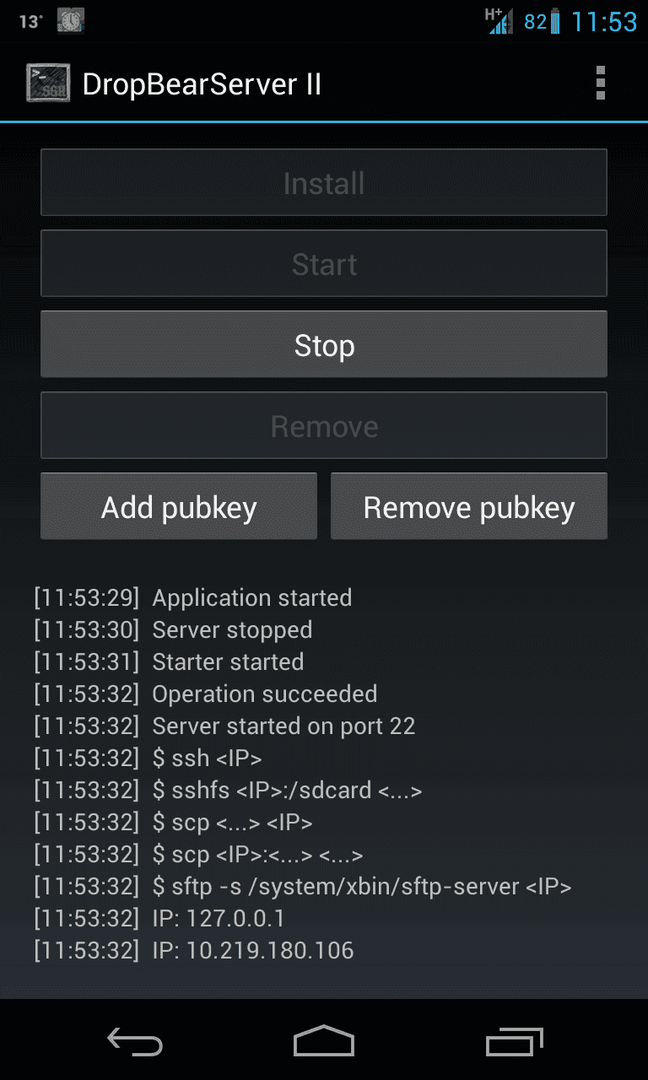This screenshot has width=648, height=1080.
Task: Select the 'Server started on port 22' log entry
Action: pos(224,726)
